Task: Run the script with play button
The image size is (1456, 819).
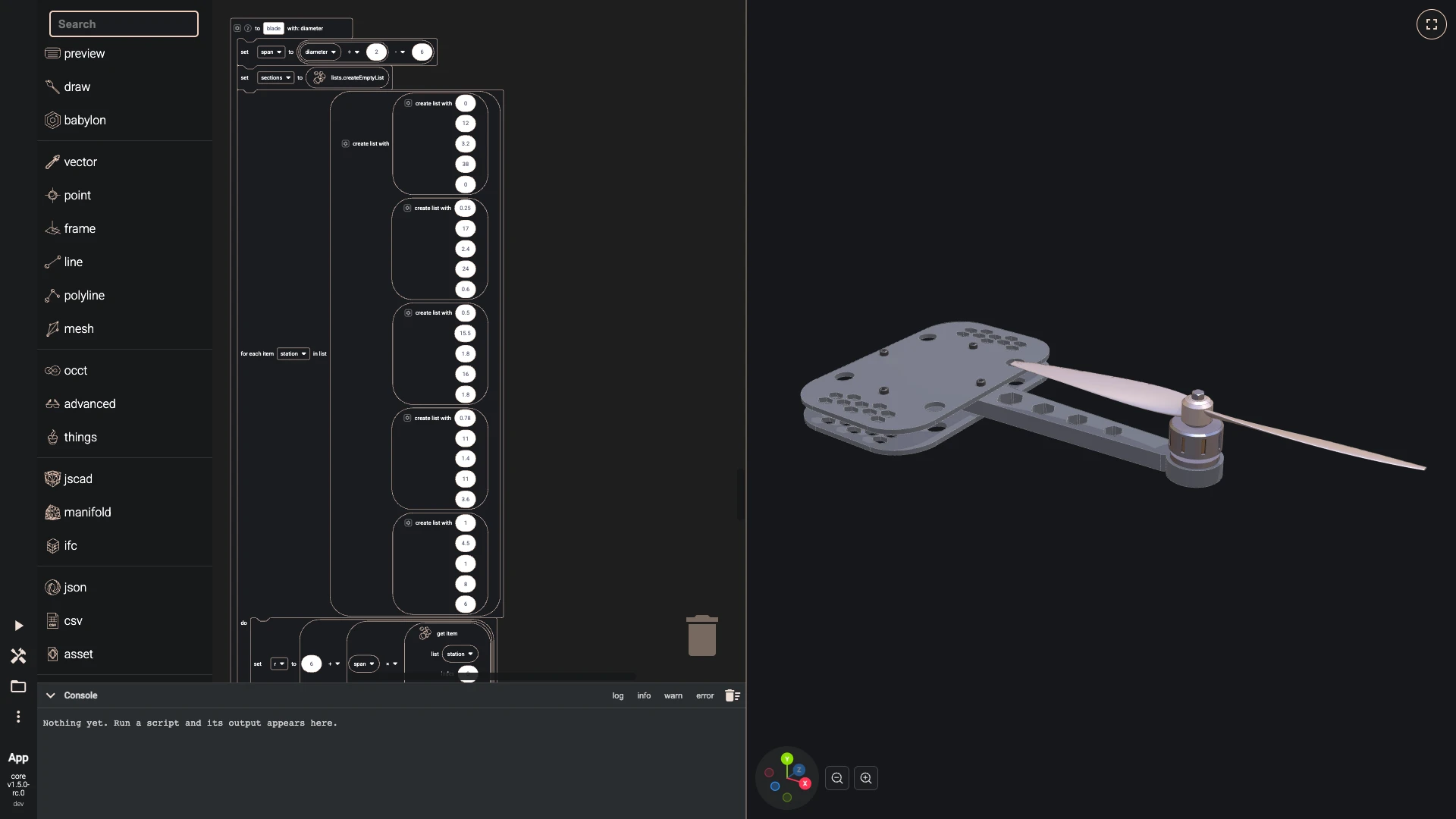Action: pyautogui.click(x=18, y=626)
